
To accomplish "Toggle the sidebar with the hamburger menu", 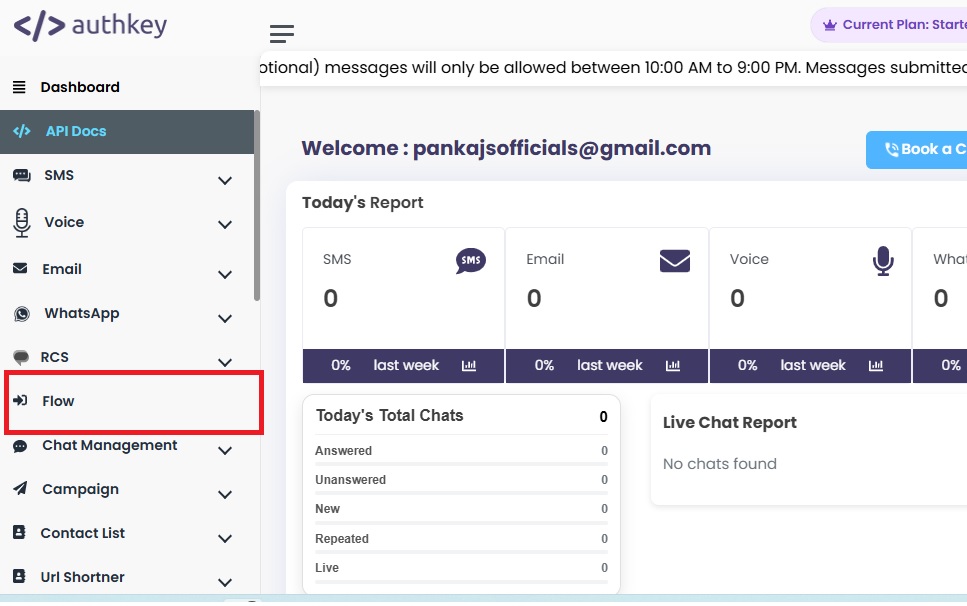I will pyautogui.click(x=282, y=33).
